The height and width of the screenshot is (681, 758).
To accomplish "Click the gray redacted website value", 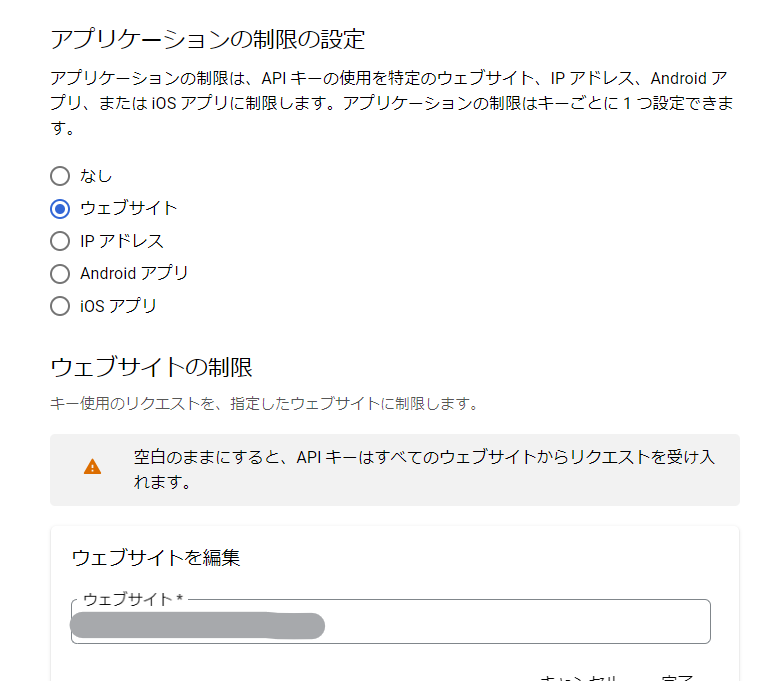I will pos(198,625).
